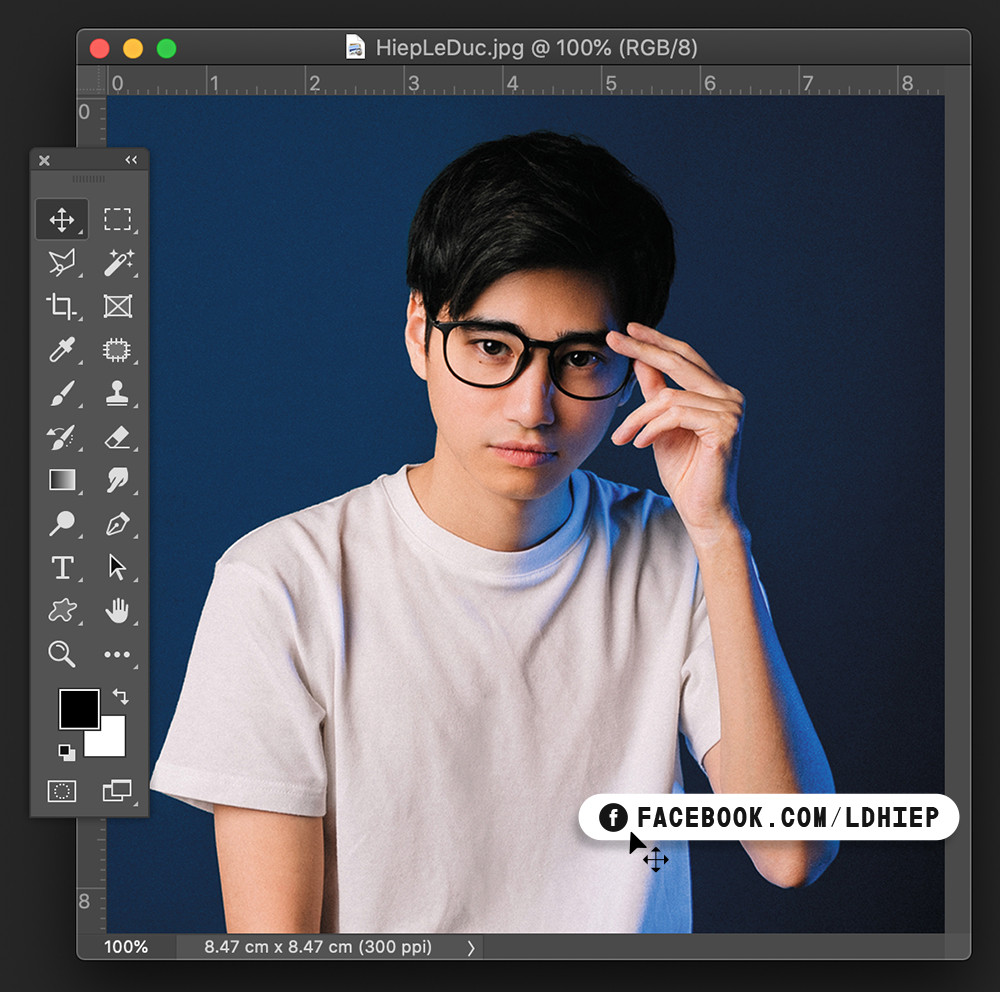Expand the status bar info arrow

click(472, 947)
